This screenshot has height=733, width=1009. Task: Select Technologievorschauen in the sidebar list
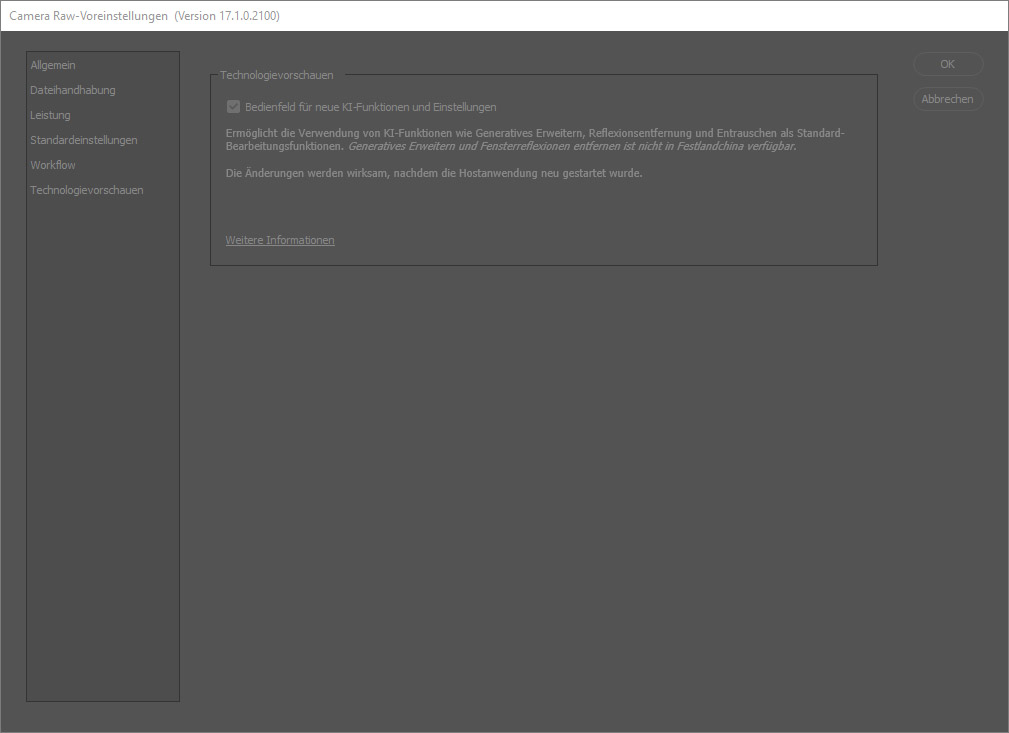click(x=87, y=190)
